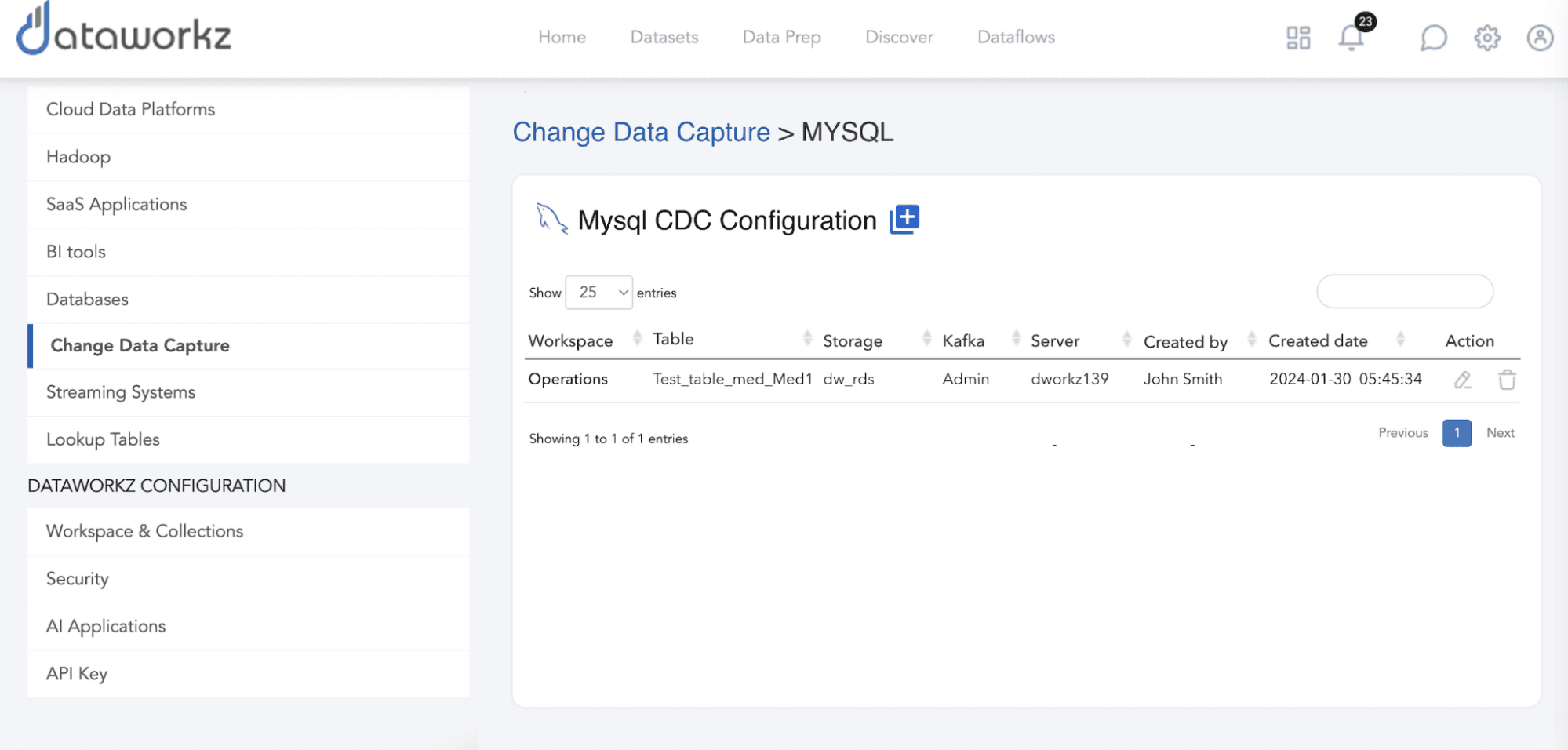Viewport: 1568px width, 750px height.
Task: Click the edit pencil icon for Operations row
Action: [1462, 380]
